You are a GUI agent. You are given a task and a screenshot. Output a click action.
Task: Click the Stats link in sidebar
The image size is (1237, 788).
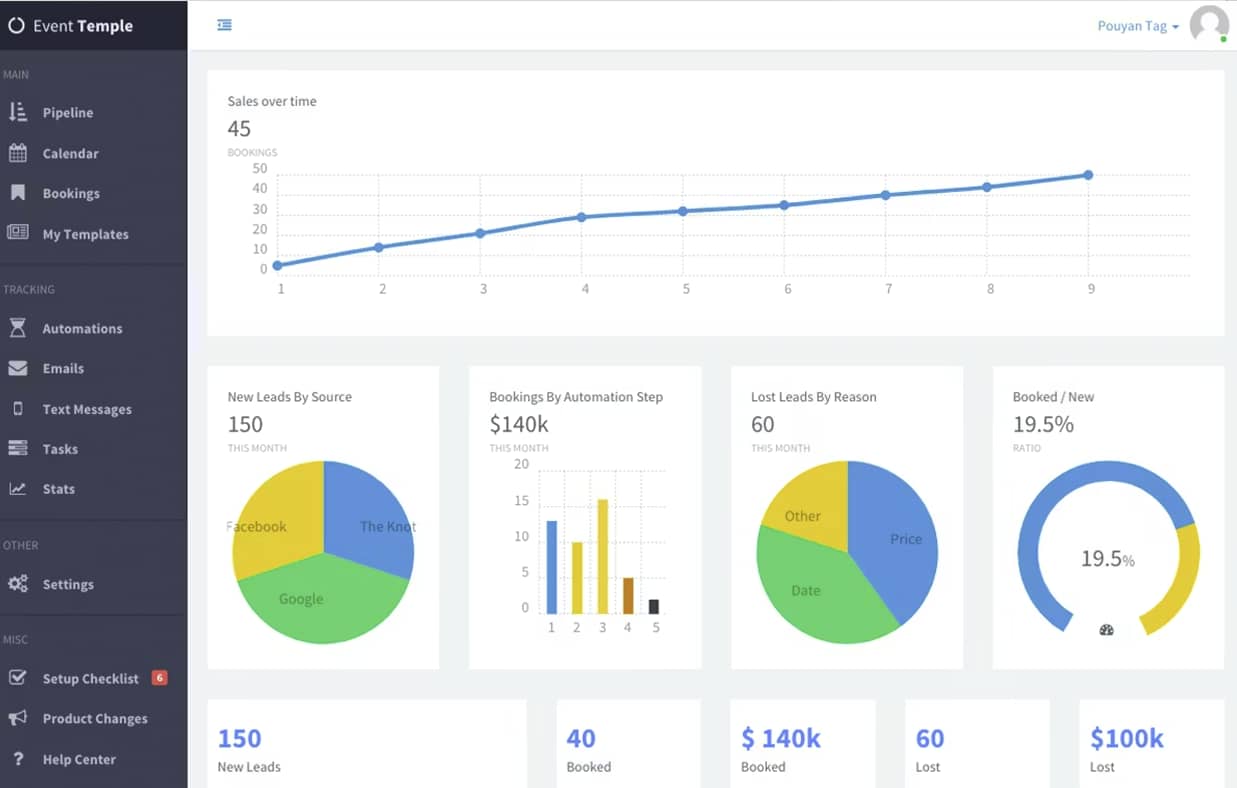[58, 489]
